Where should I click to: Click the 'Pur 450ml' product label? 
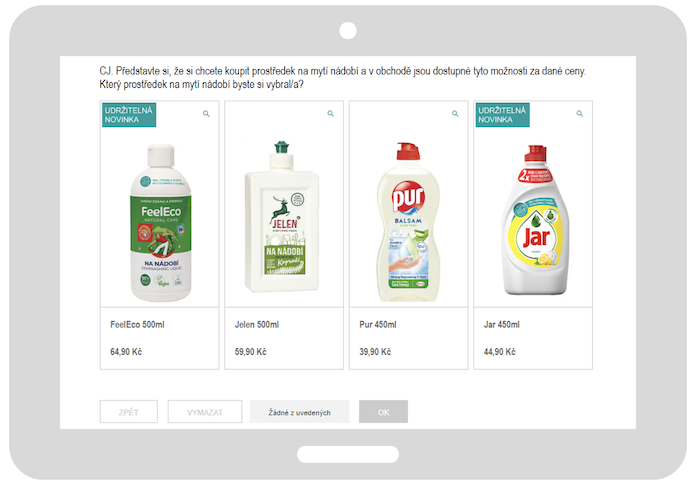pyautogui.click(x=378, y=325)
